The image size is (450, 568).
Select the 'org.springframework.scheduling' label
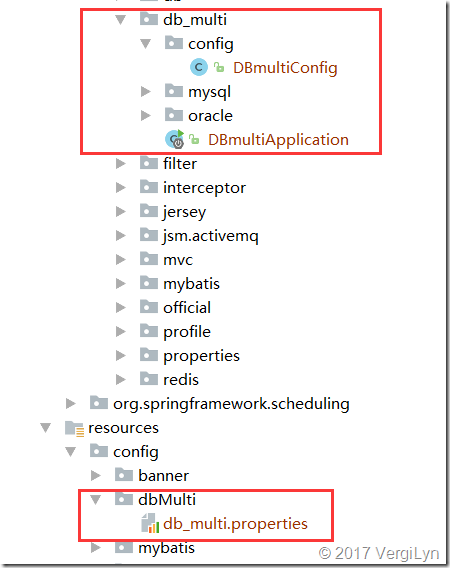pyautogui.click(x=231, y=404)
